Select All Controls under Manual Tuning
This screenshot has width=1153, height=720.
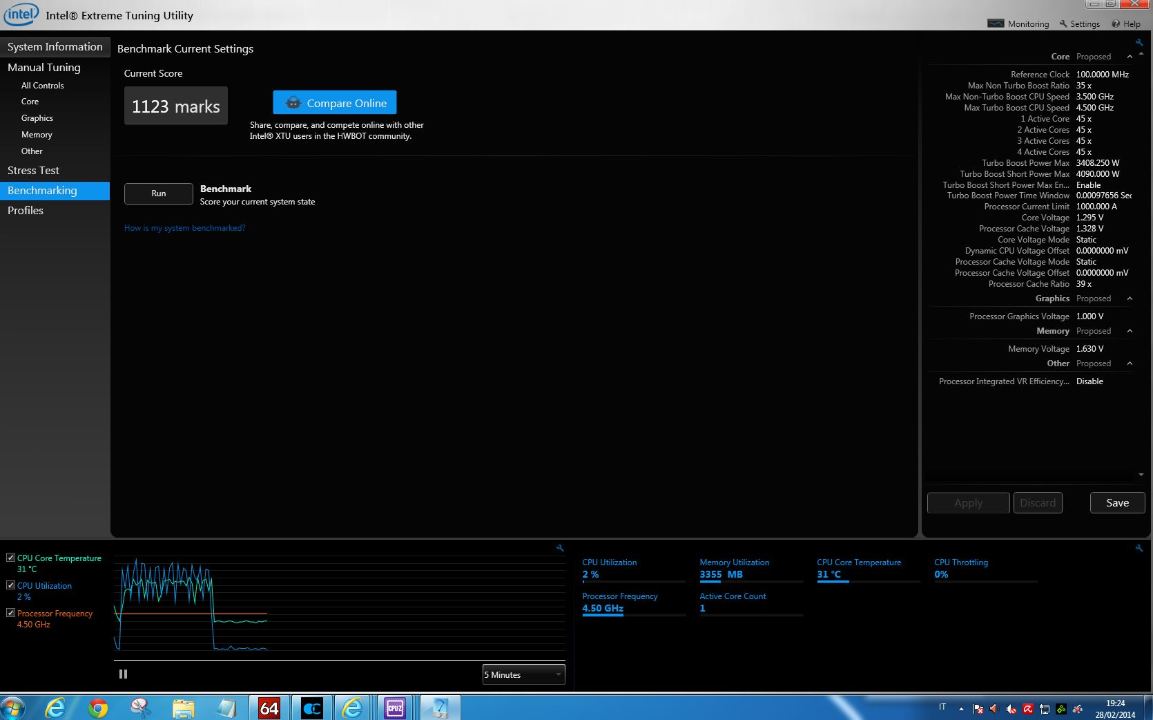point(43,85)
